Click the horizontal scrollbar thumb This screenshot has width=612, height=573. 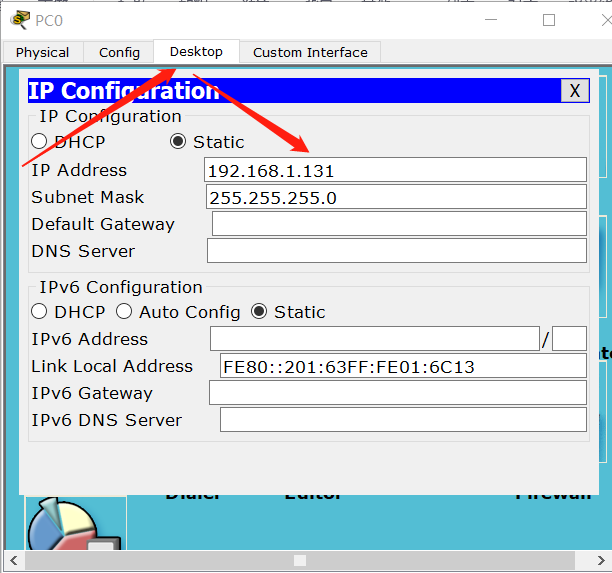coord(300,561)
